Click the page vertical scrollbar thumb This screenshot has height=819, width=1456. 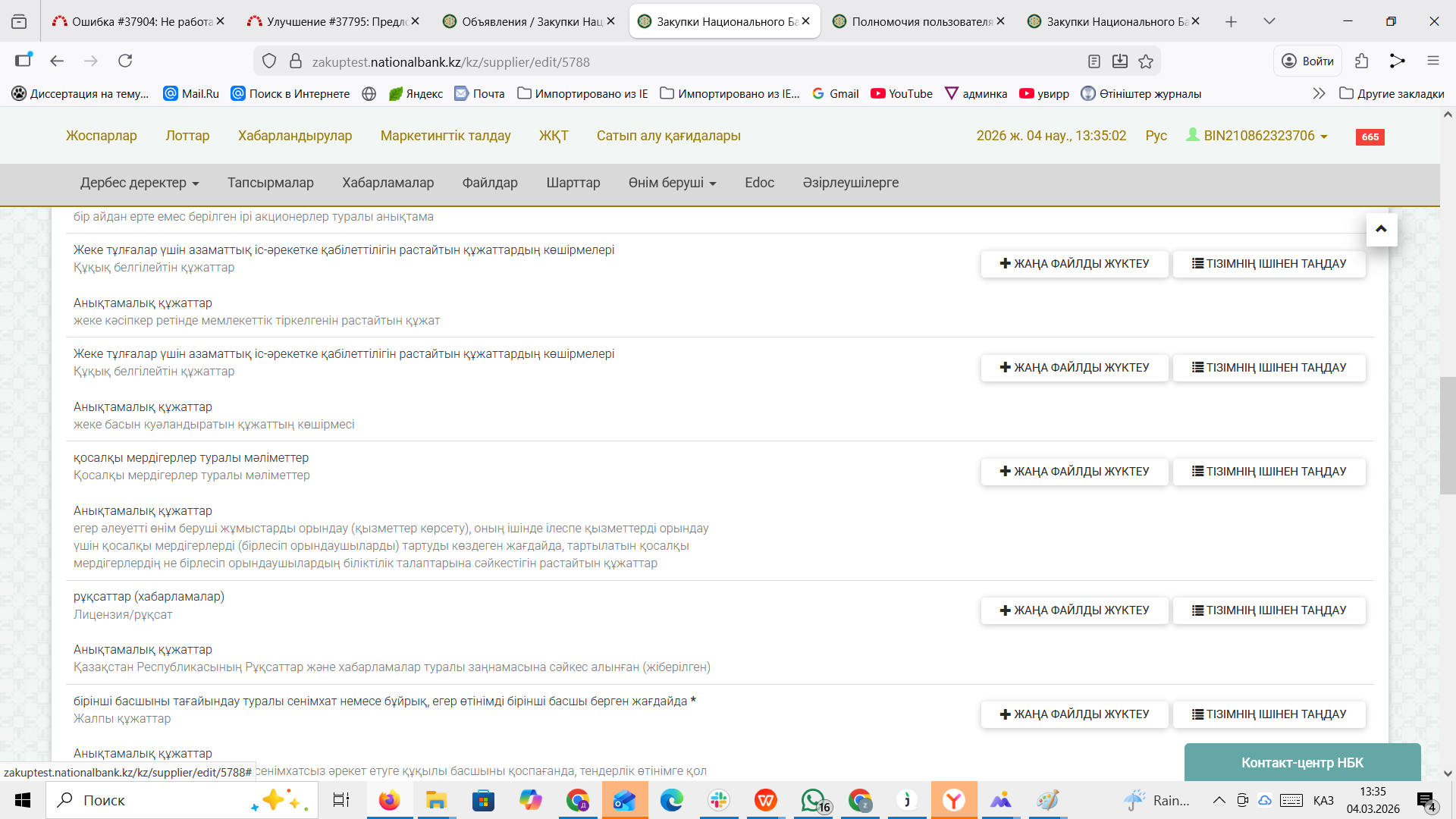pyautogui.click(x=1447, y=436)
